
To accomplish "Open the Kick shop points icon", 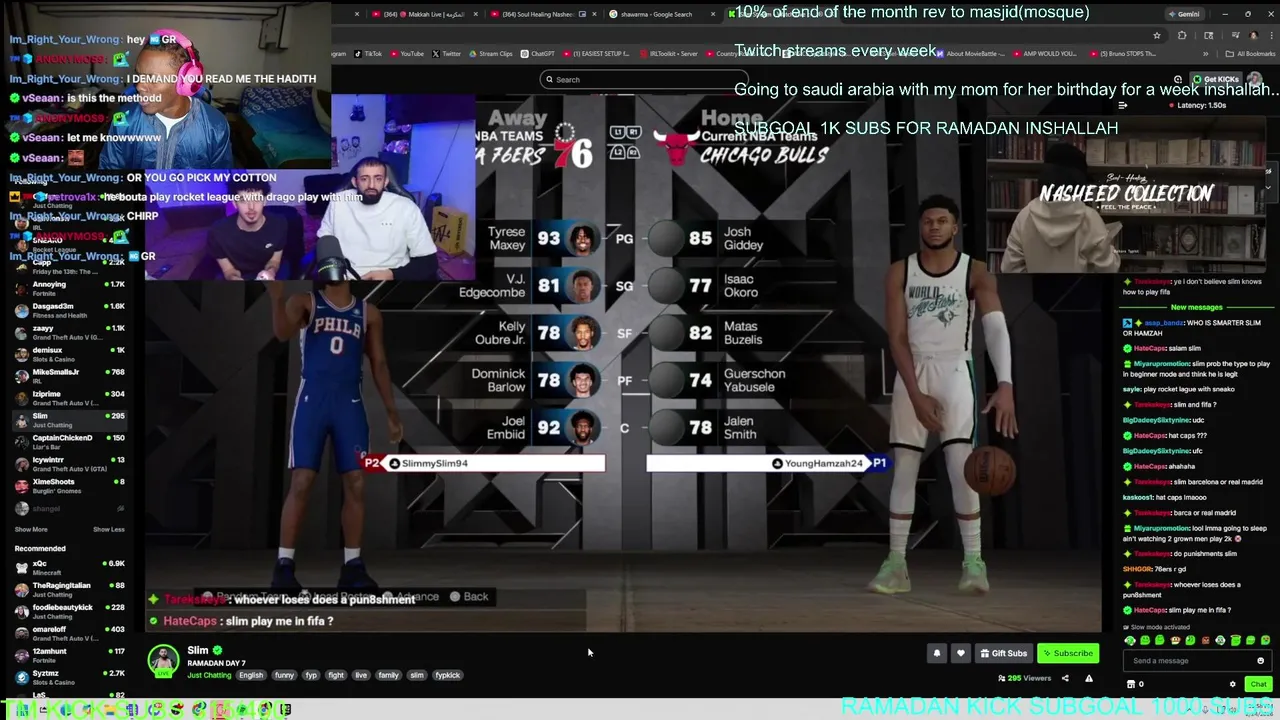I will [x=1131, y=684].
